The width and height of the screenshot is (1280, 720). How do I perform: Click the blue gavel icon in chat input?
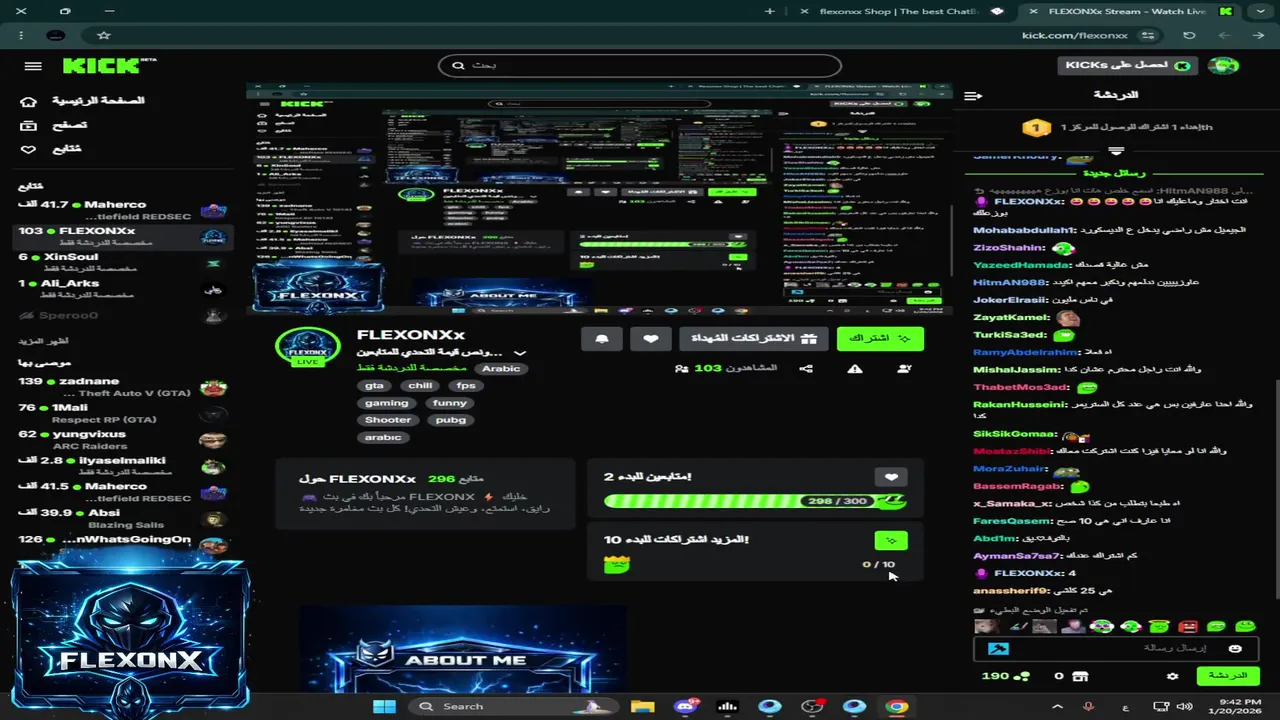click(x=997, y=649)
